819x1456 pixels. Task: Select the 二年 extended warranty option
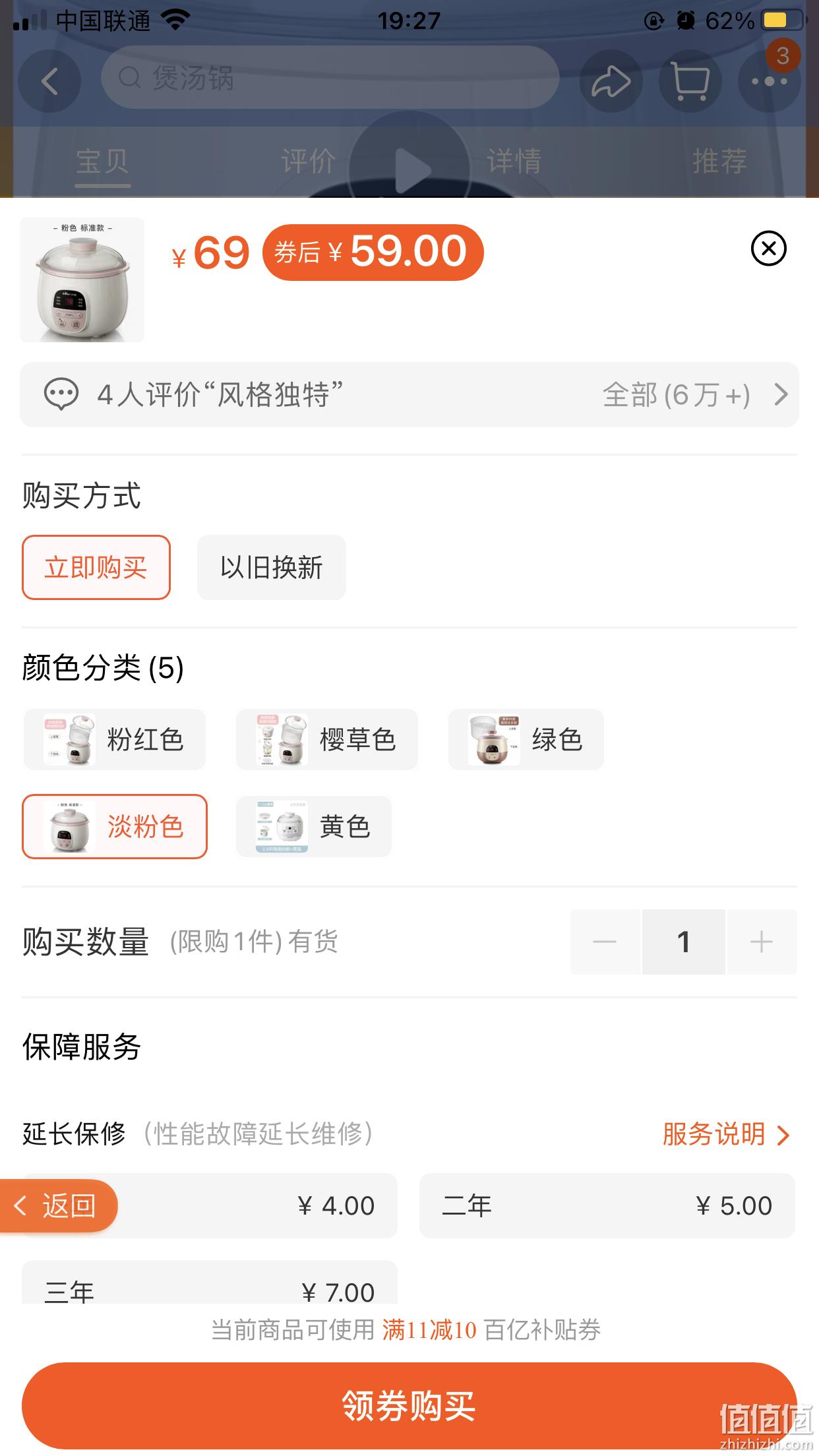[607, 1205]
